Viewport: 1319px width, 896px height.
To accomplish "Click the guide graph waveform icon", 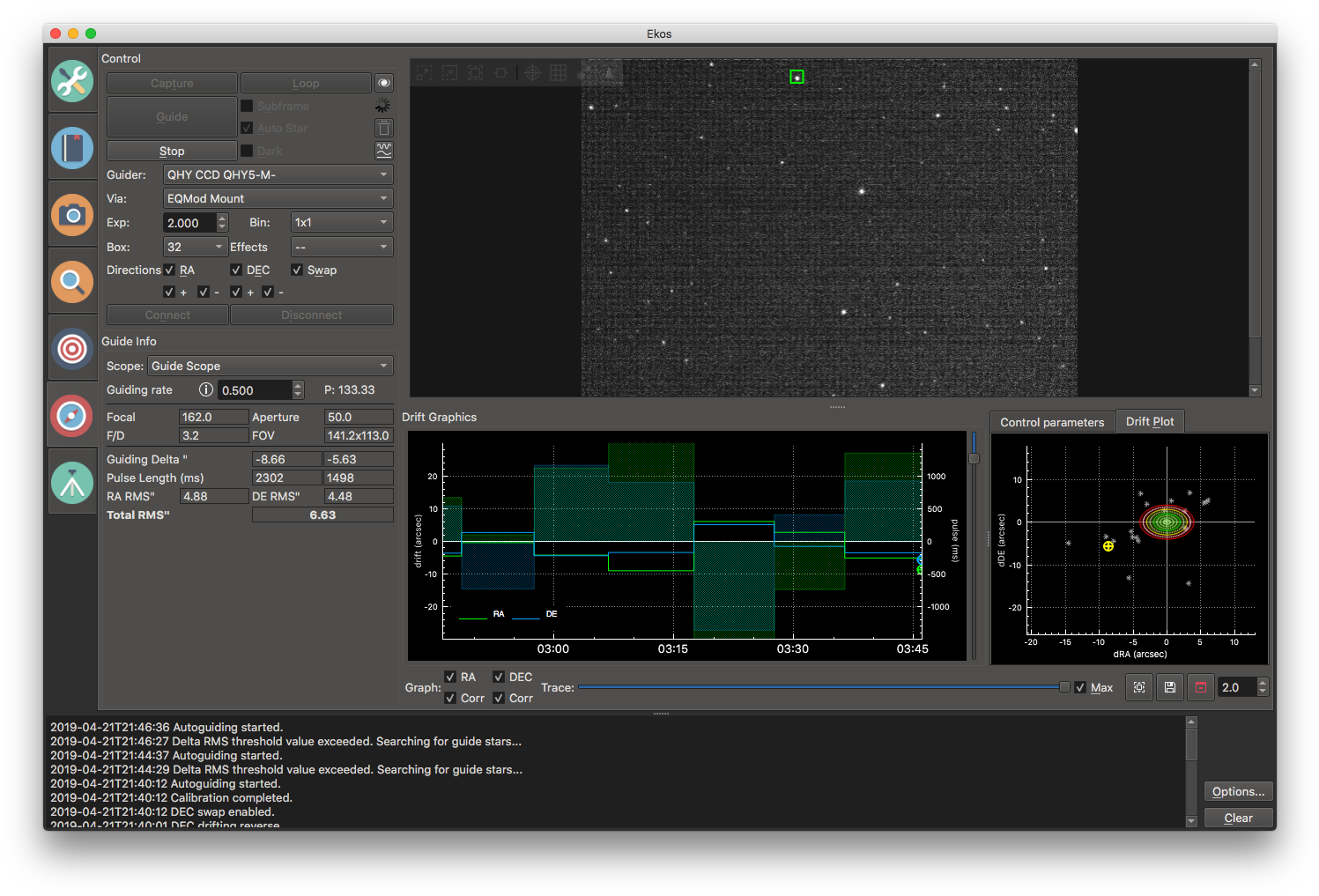I will coord(384,150).
